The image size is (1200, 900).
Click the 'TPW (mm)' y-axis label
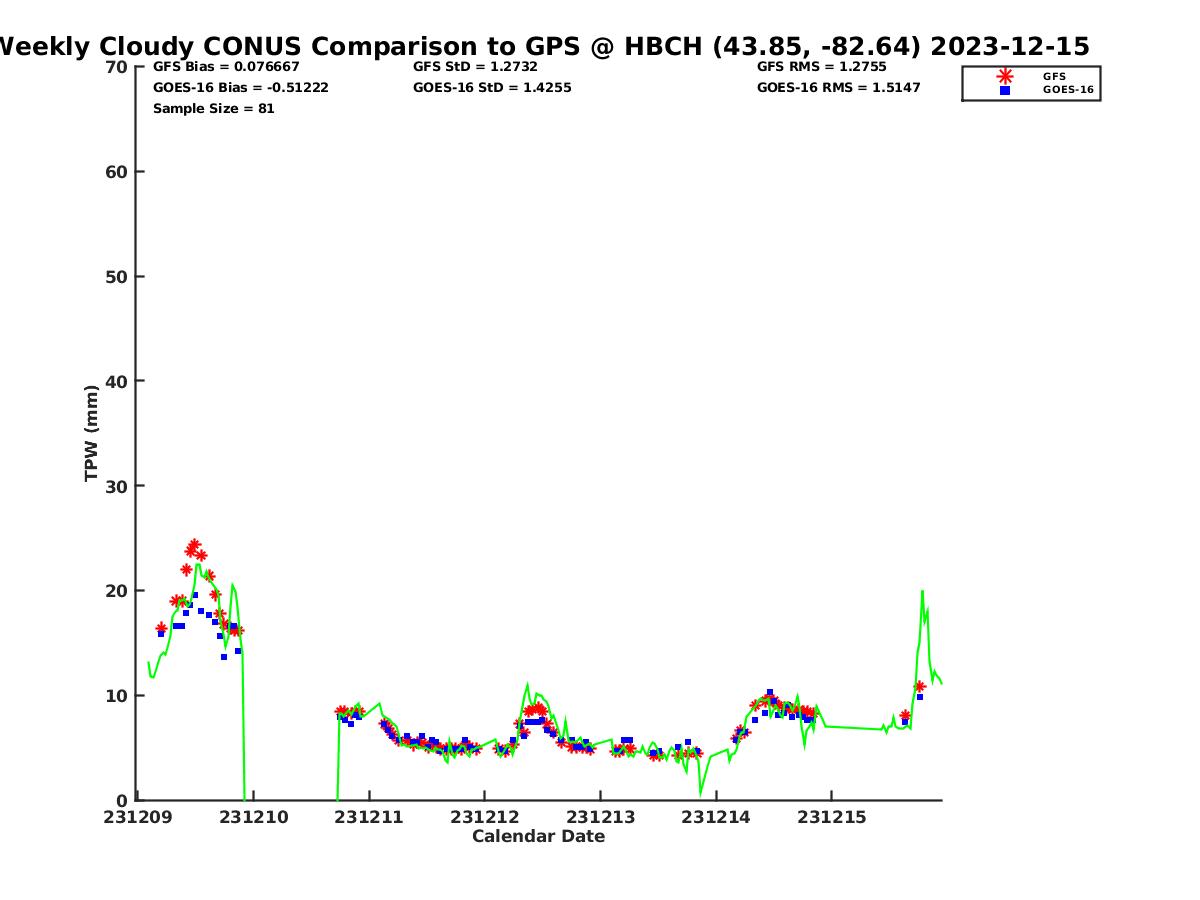point(92,433)
